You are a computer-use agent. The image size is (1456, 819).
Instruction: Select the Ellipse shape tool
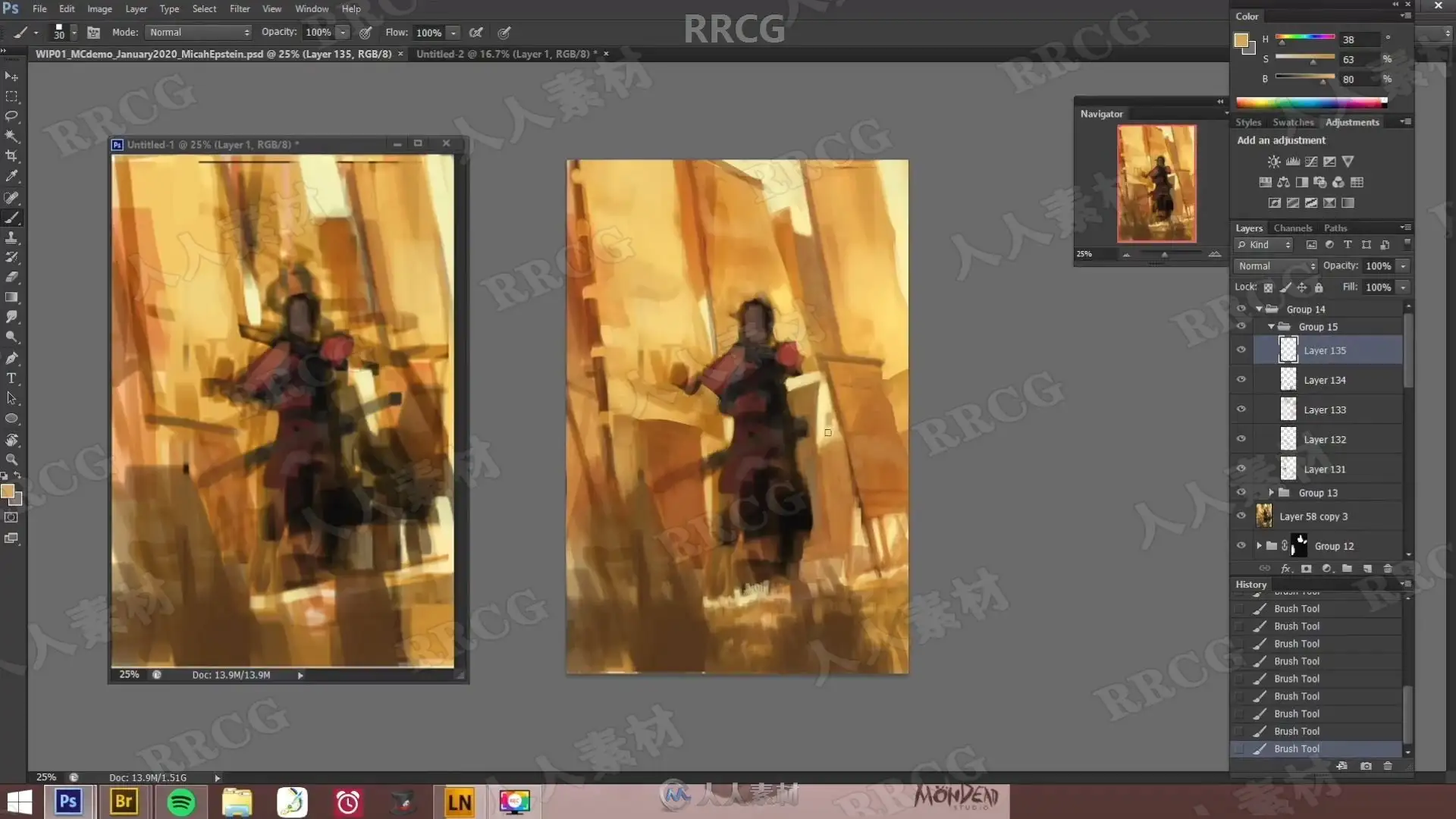(x=11, y=419)
